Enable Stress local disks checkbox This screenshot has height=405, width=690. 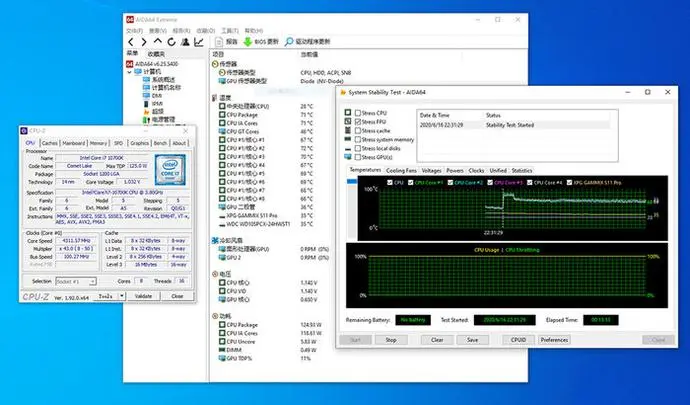[x=358, y=148]
